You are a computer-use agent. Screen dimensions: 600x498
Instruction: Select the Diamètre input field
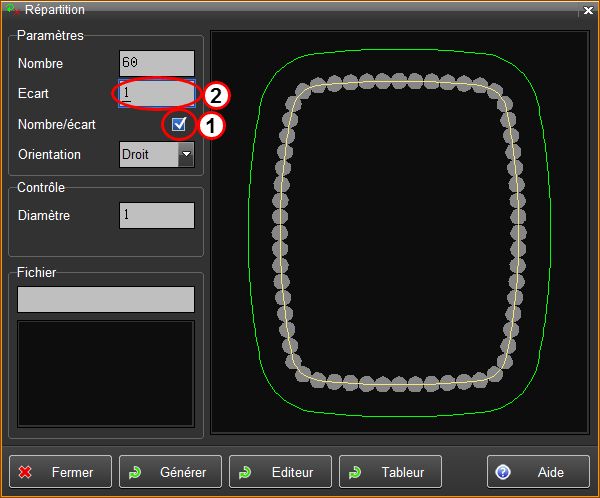pyautogui.click(x=156, y=215)
